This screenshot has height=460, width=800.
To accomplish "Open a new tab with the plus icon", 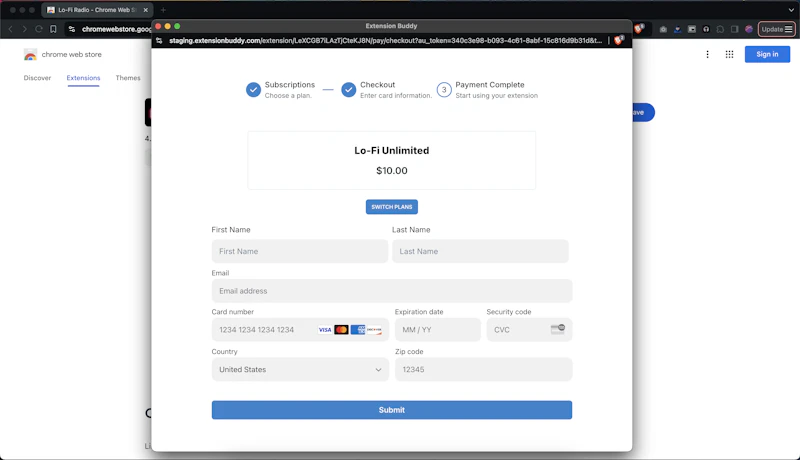I will tap(163, 10).
